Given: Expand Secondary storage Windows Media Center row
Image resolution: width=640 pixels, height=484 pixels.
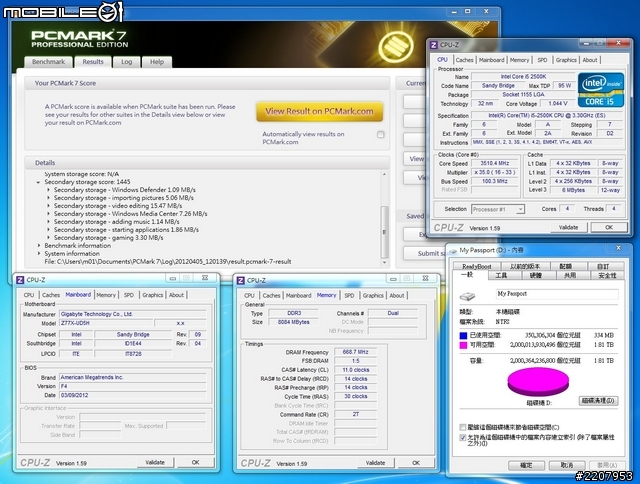Looking at the screenshot, I should pyautogui.click(x=48, y=213).
